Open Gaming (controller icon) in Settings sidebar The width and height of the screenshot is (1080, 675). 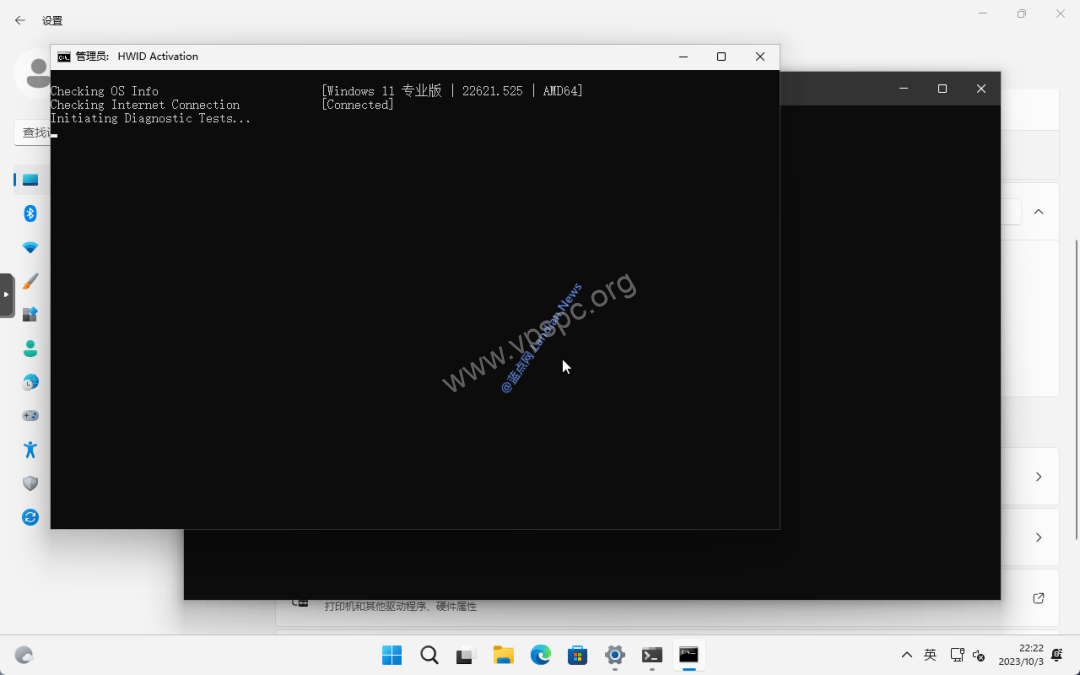pos(30,416)
